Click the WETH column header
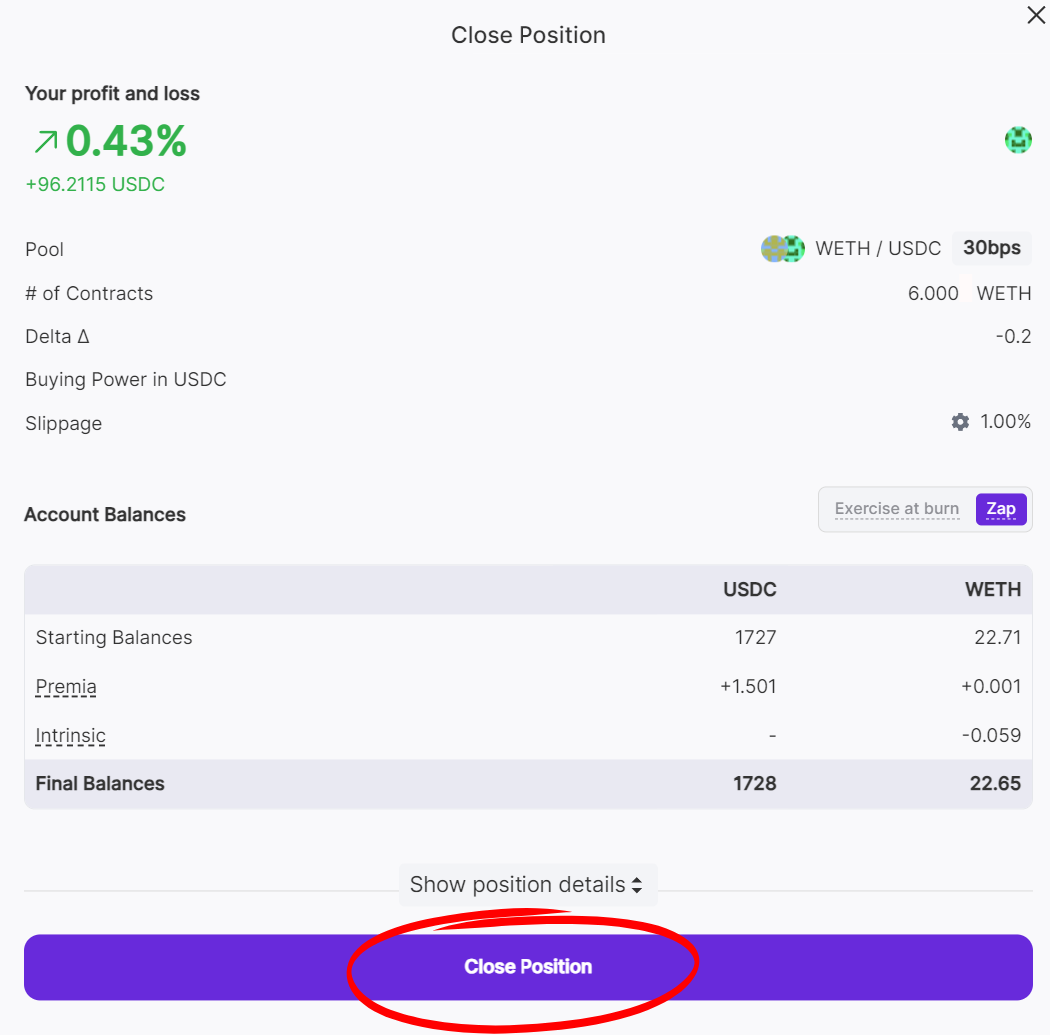The width and height of the screenshot is (1050, 1035). click(x=992, y=590)
